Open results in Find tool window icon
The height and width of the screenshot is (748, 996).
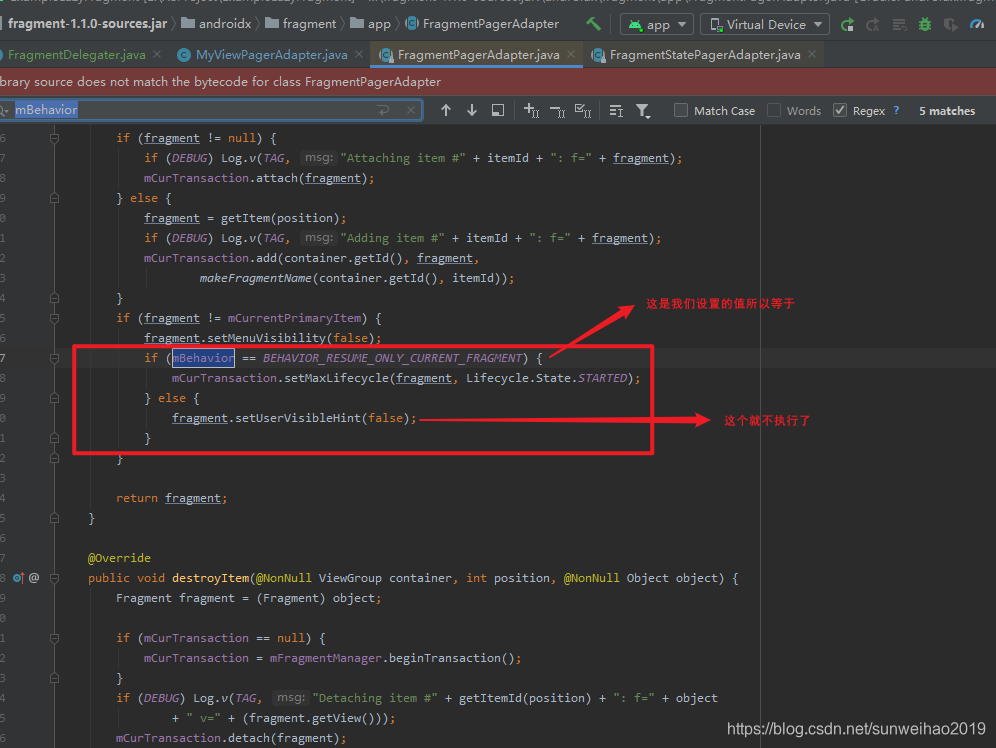(498, 110)
